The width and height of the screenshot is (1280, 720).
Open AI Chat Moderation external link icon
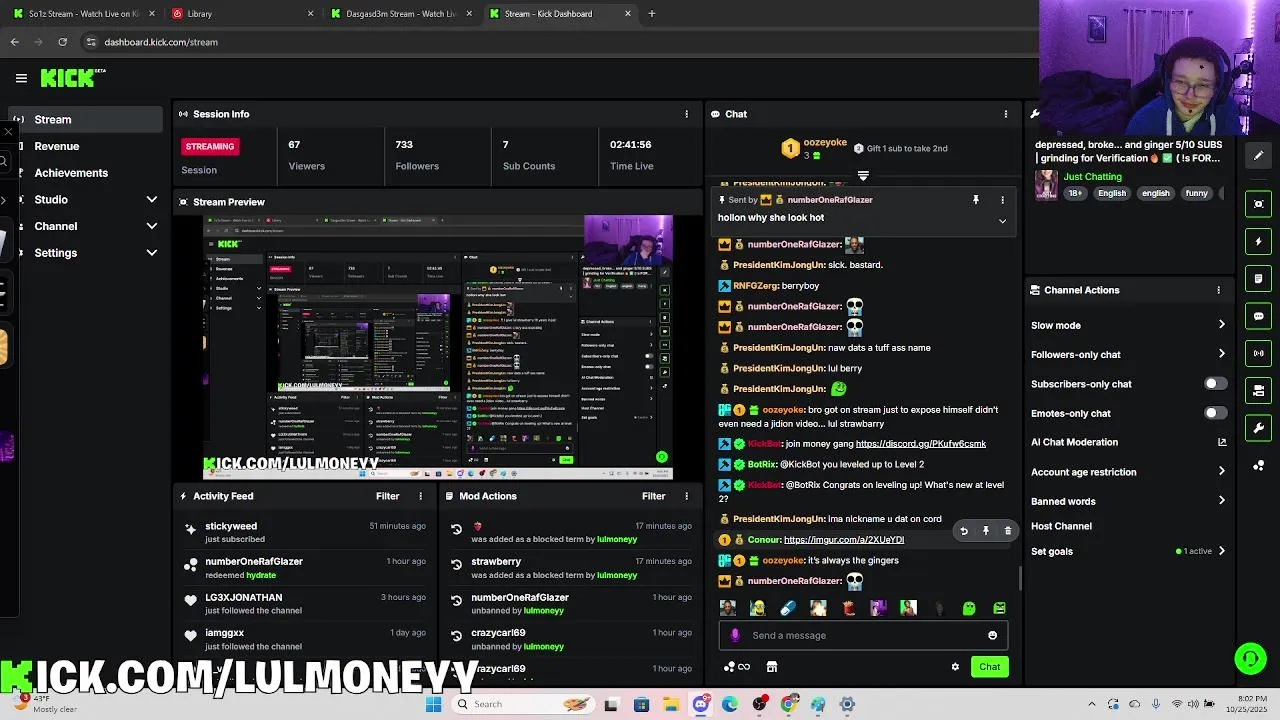click(x=1221, y=442)
